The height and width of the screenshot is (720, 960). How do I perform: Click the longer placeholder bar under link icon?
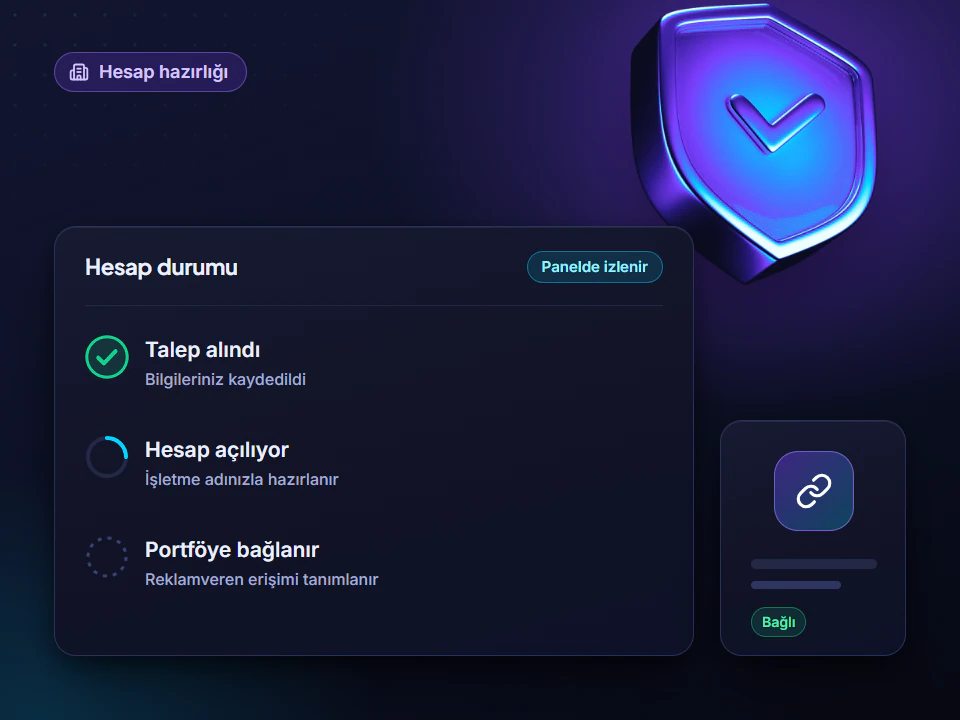click(814, 564)
